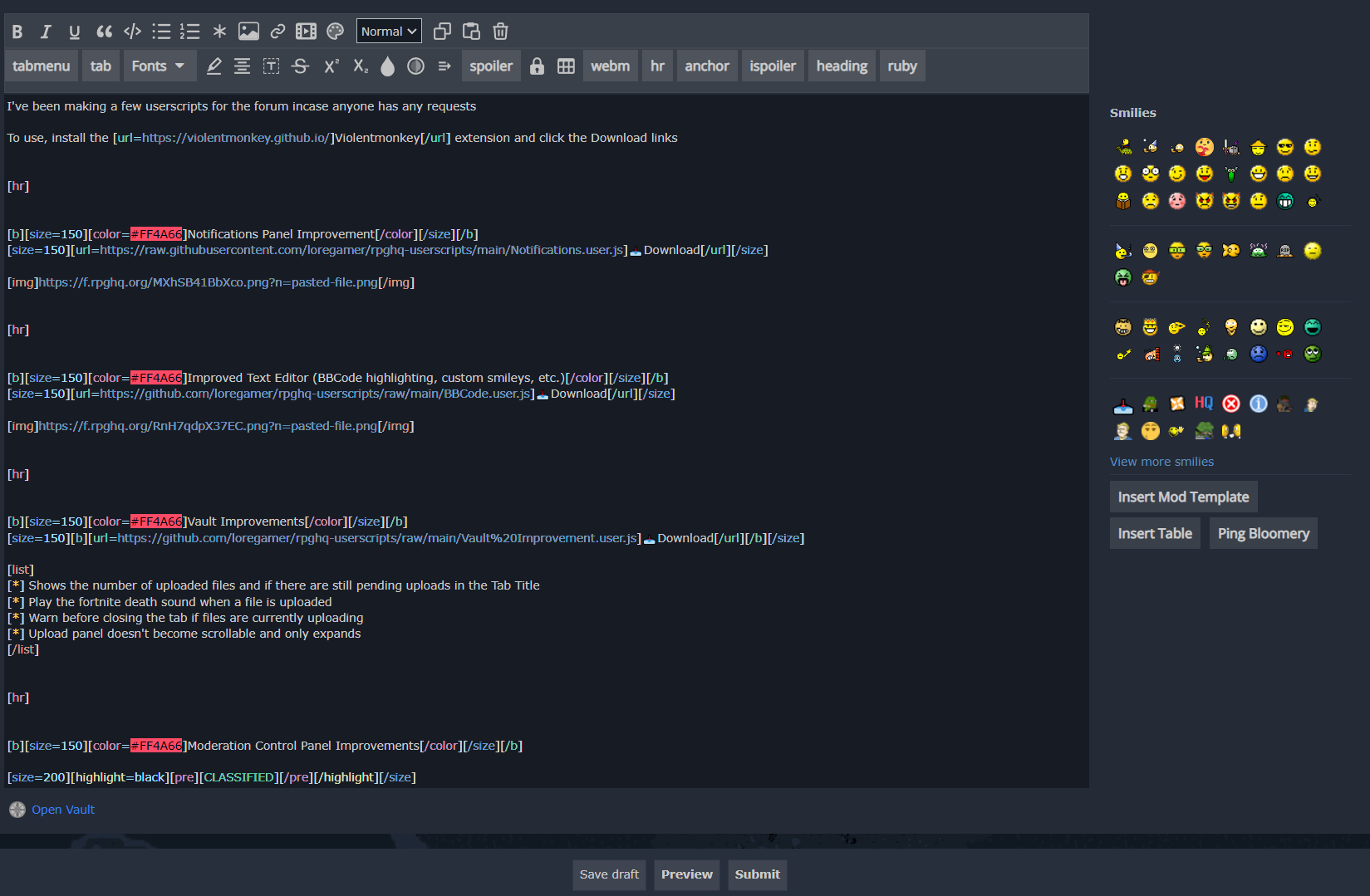Viewport: 1370px width, 896px height.
Task: Insert a tabmenu tag
Action: pos(42,66)
